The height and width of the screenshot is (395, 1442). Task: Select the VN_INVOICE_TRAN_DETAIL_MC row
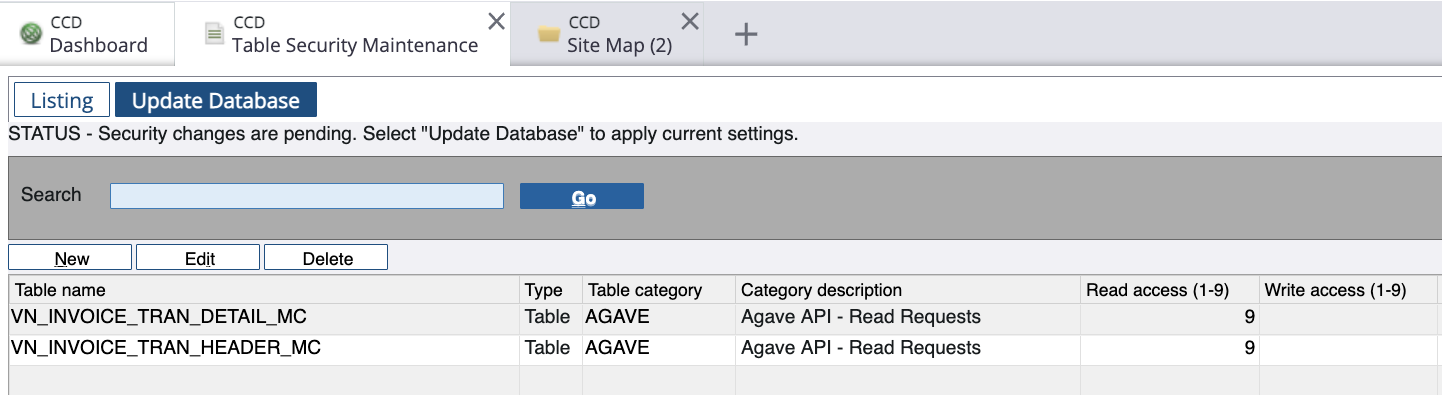click(x=724, y=318)
